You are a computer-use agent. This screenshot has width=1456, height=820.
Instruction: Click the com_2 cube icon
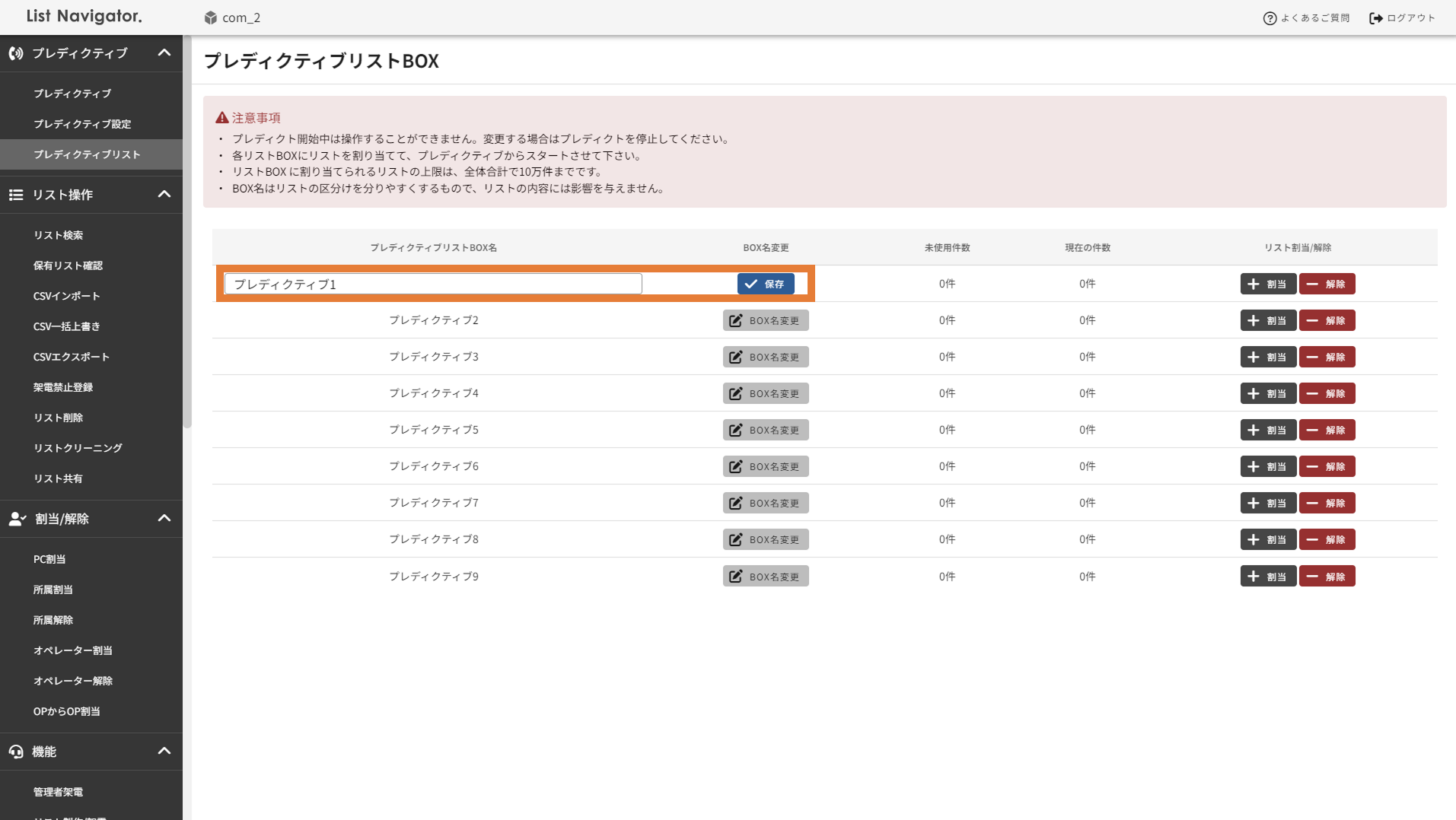[211, 17]
